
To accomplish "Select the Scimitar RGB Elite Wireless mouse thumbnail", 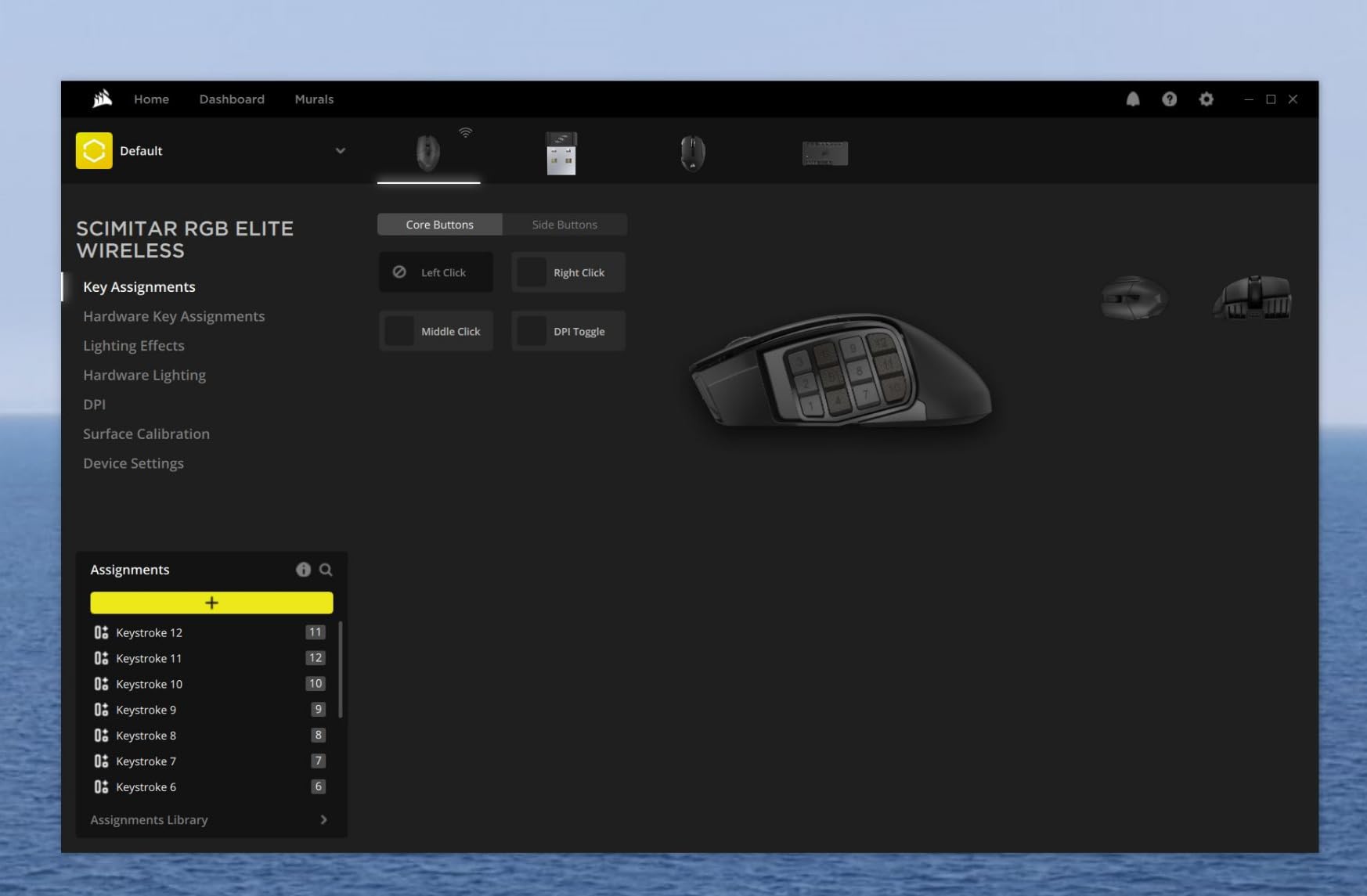I will (428, 151).
